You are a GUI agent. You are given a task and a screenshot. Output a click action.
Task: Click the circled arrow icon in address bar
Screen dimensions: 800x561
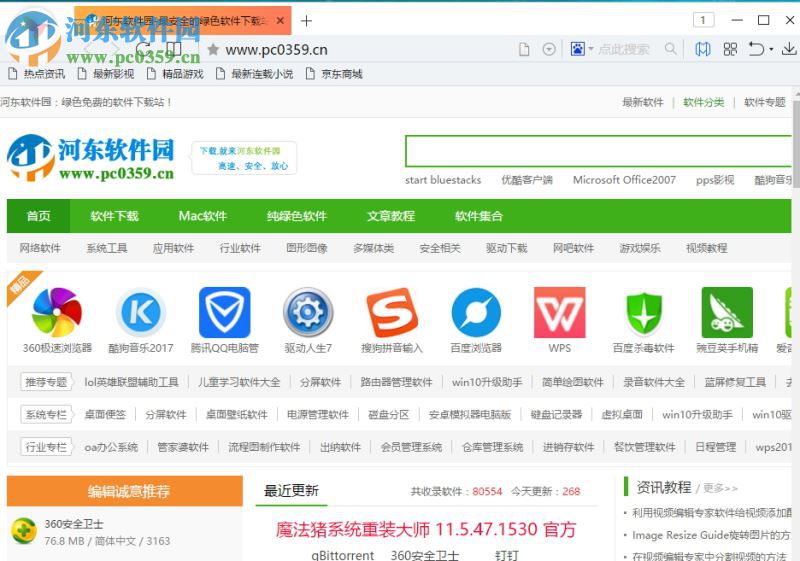549,49
